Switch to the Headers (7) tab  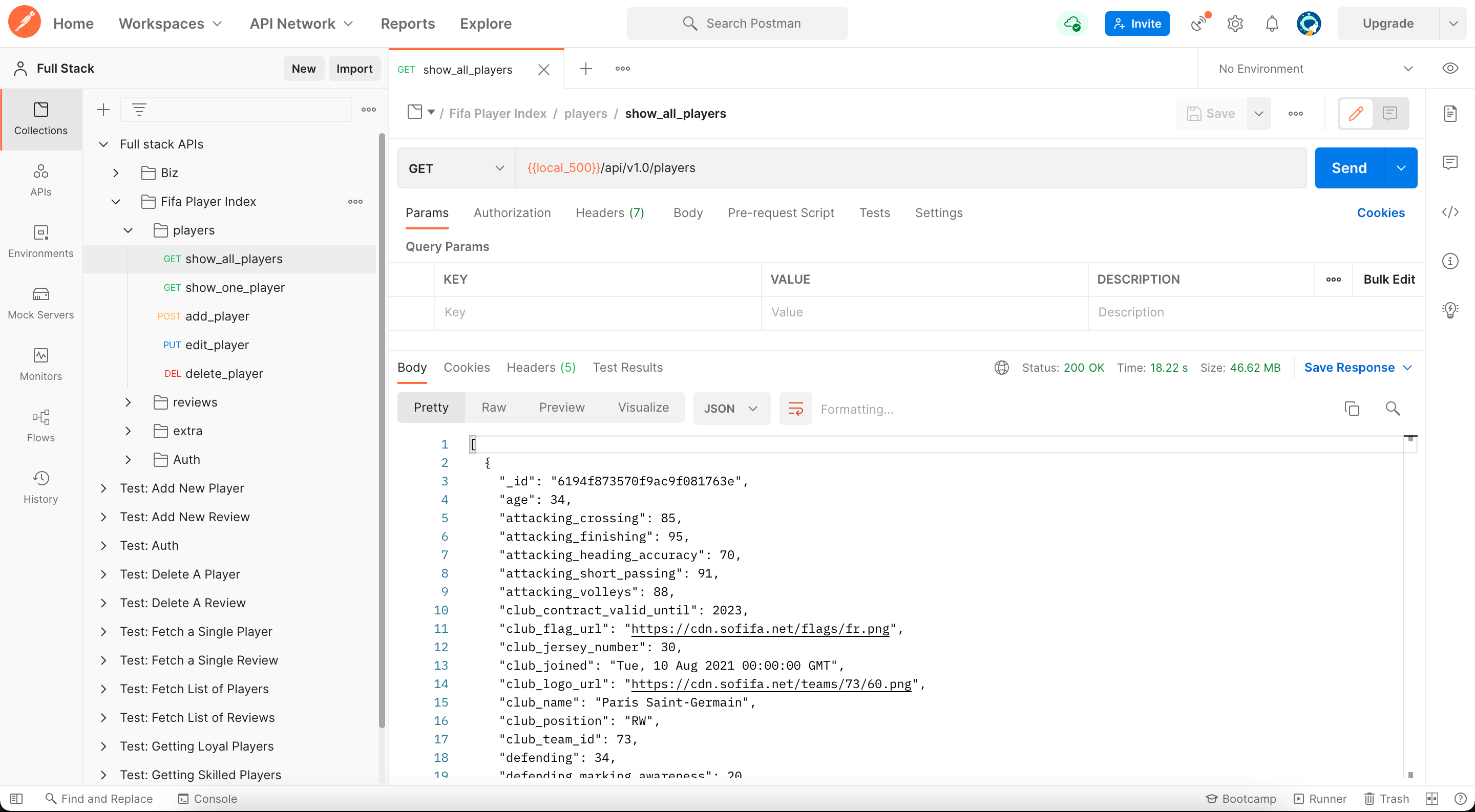pos(610,213)
